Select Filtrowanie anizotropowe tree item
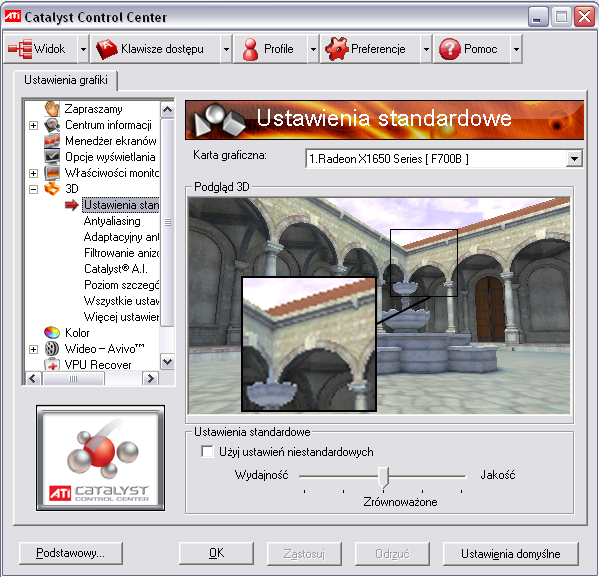Viewport: 599px width, 577px height. (x=121, y=253)
